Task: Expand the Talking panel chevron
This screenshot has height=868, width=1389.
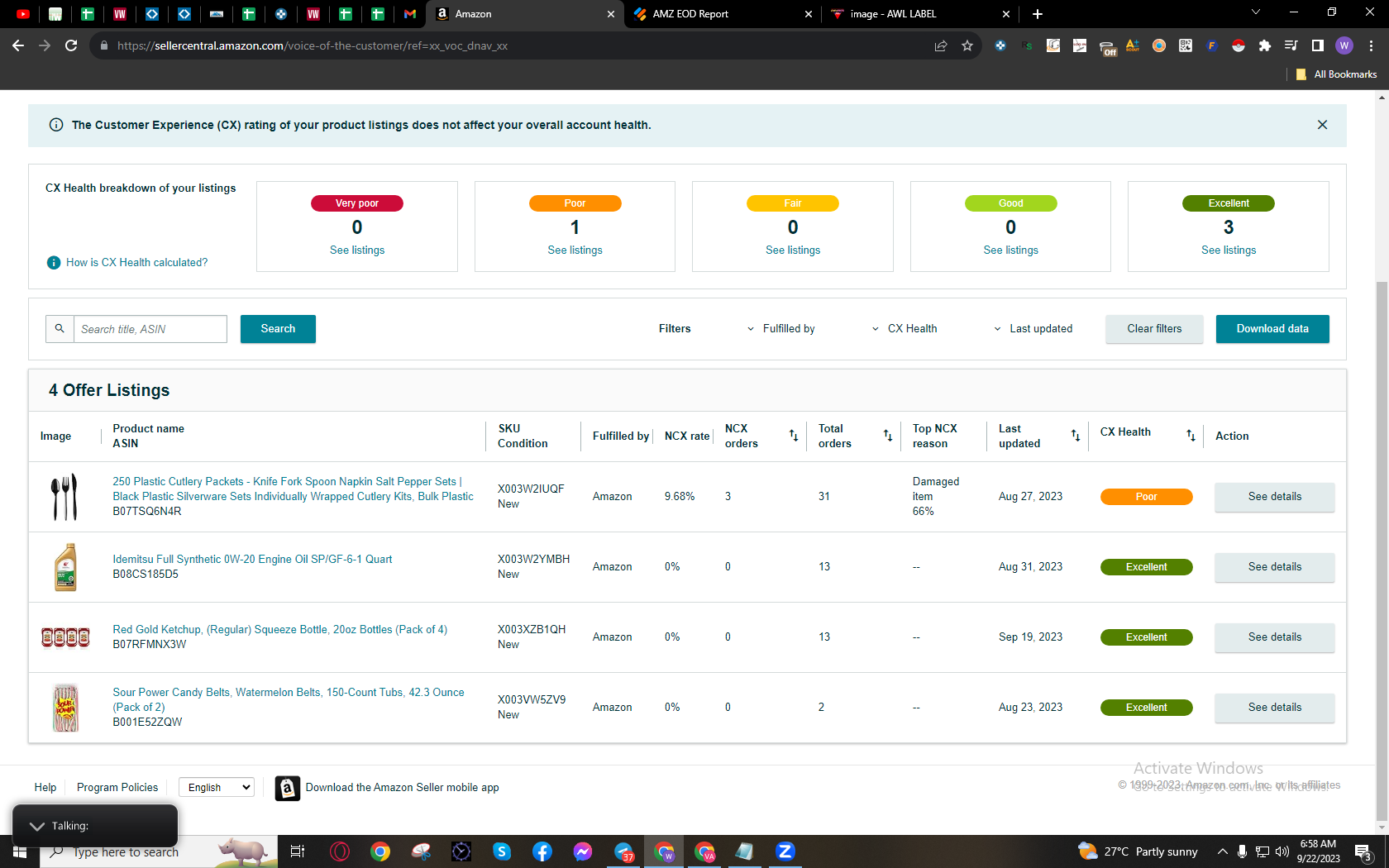Action: pos(37,826)
